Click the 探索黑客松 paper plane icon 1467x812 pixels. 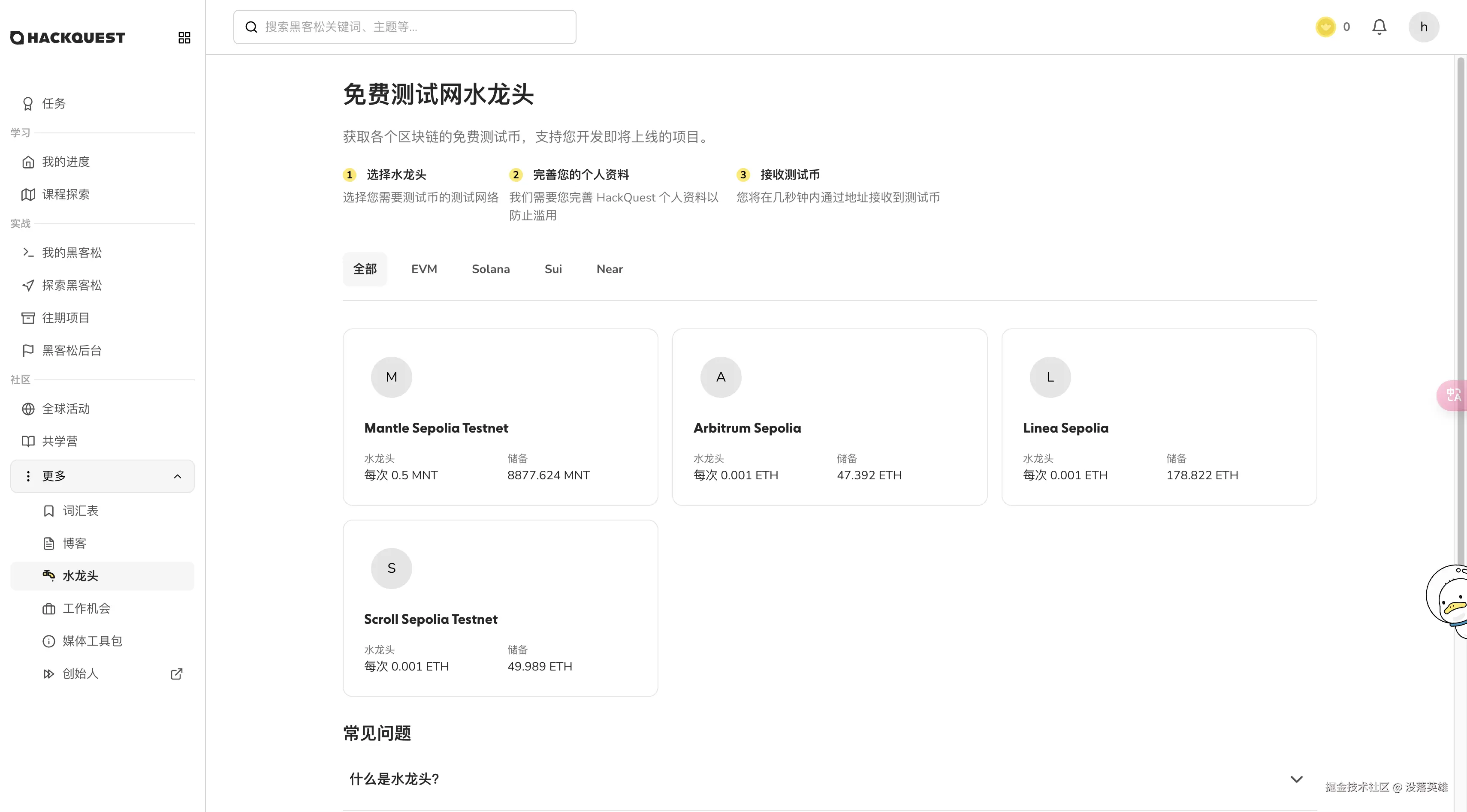click(28, 285)
